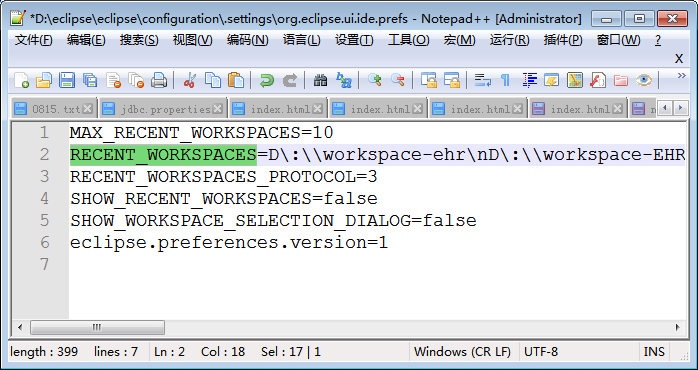Open the Replace dialog icon
698x370 pixels.
(344, 81)
